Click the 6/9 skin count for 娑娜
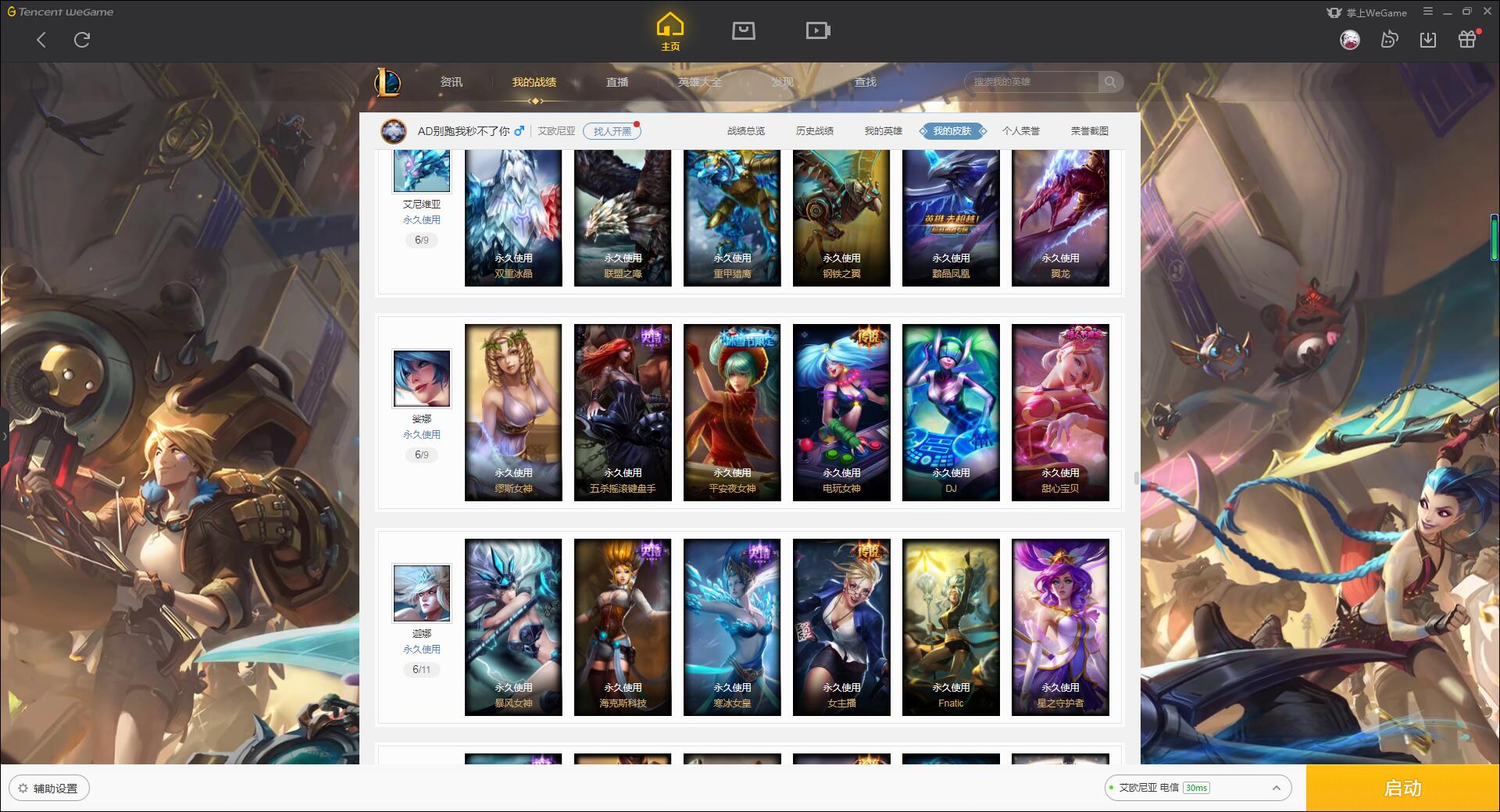Screen dimensions: 1500x812 click(422, 454)
